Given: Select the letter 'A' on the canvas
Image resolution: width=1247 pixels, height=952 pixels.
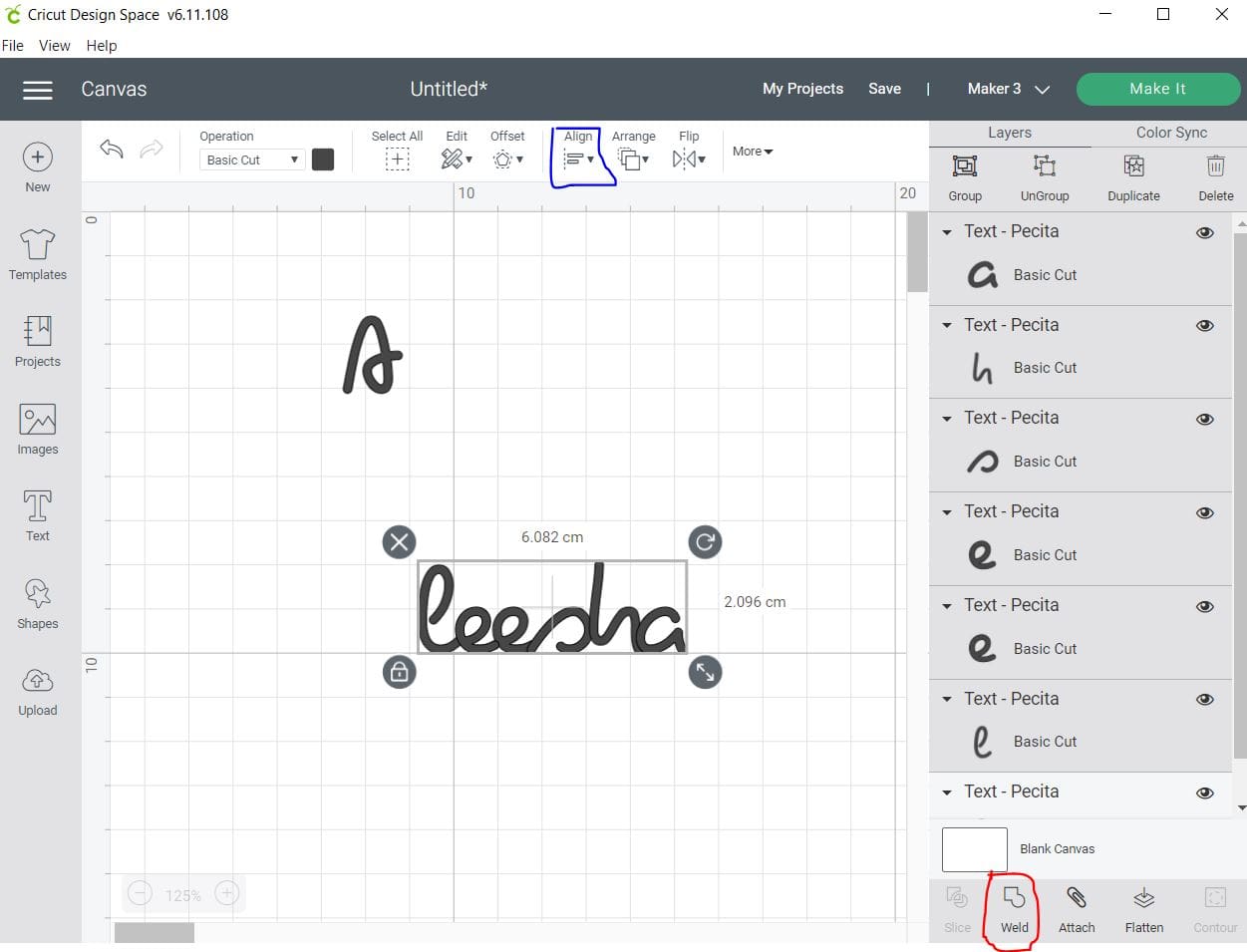Looking at the screenshot, I should pos(373,355).
